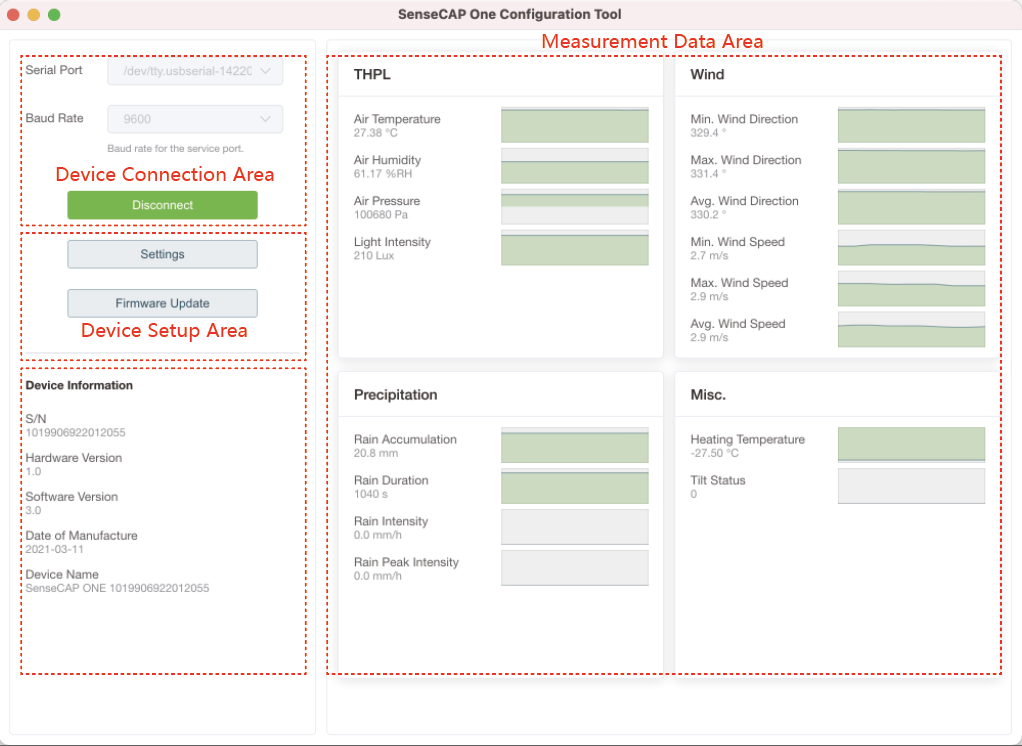Click the Tilt Status label
1022x746 pixels.
(718, 480)
